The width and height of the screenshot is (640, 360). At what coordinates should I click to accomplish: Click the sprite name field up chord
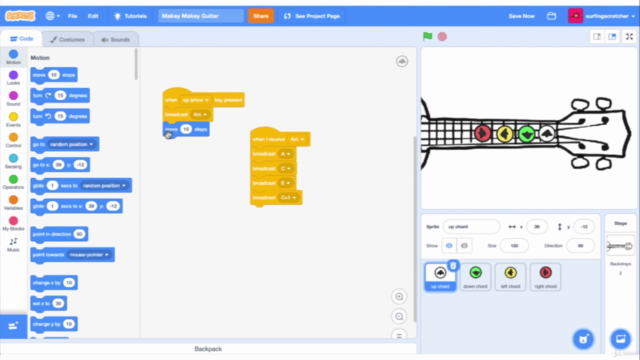(x=471, y=227)
